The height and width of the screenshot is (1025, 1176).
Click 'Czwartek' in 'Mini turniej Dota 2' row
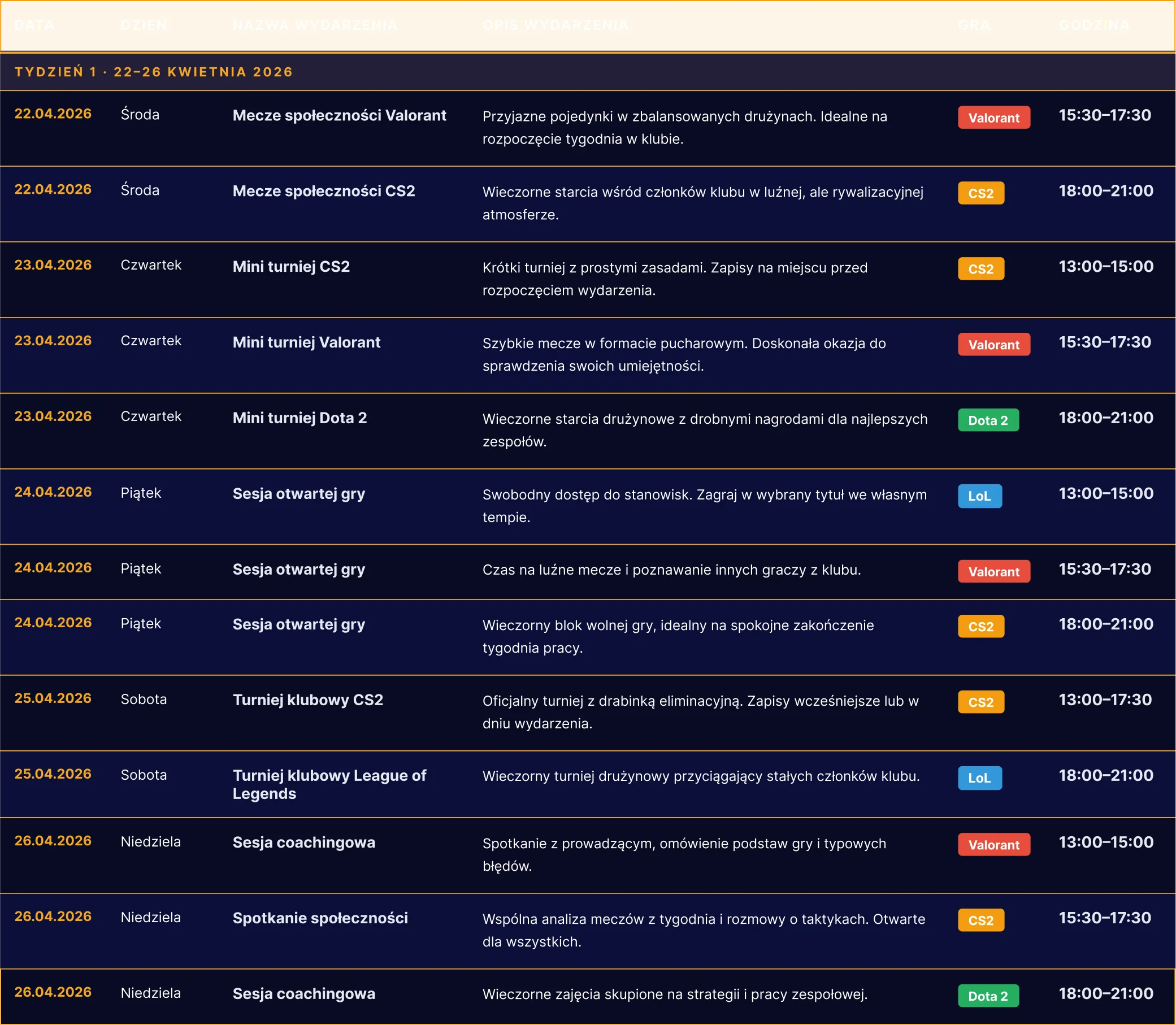point(151,416)
